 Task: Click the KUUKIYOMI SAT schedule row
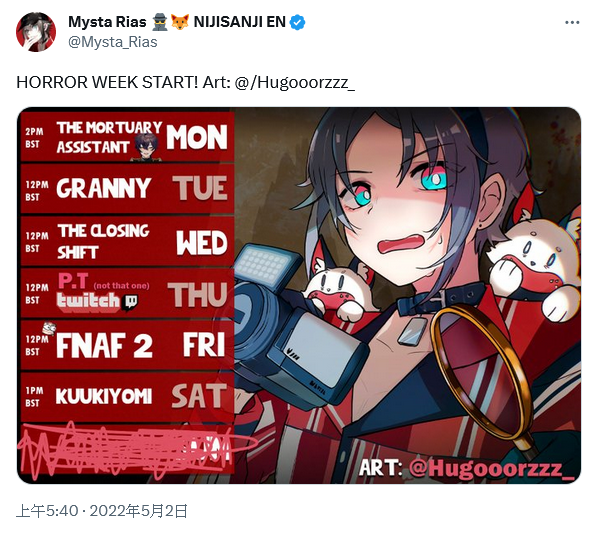127,397
